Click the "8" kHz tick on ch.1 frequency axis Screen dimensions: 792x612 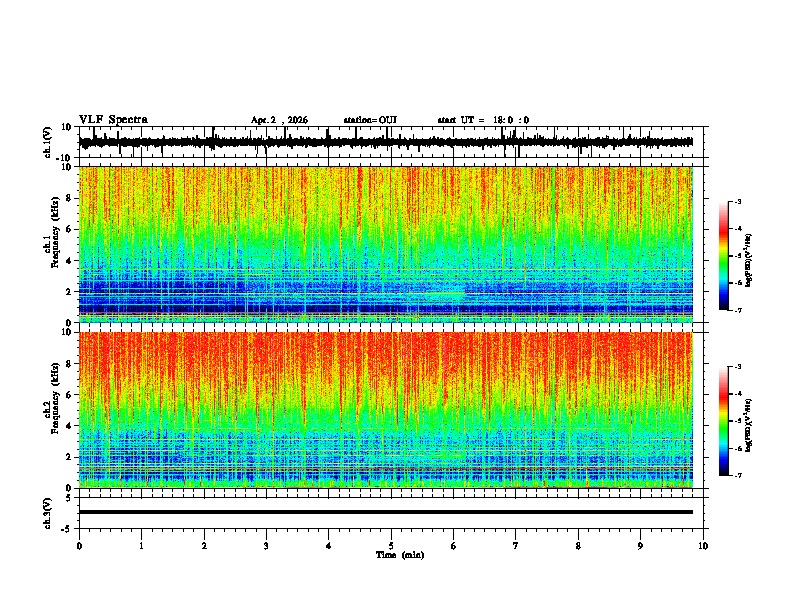(70, 198)
